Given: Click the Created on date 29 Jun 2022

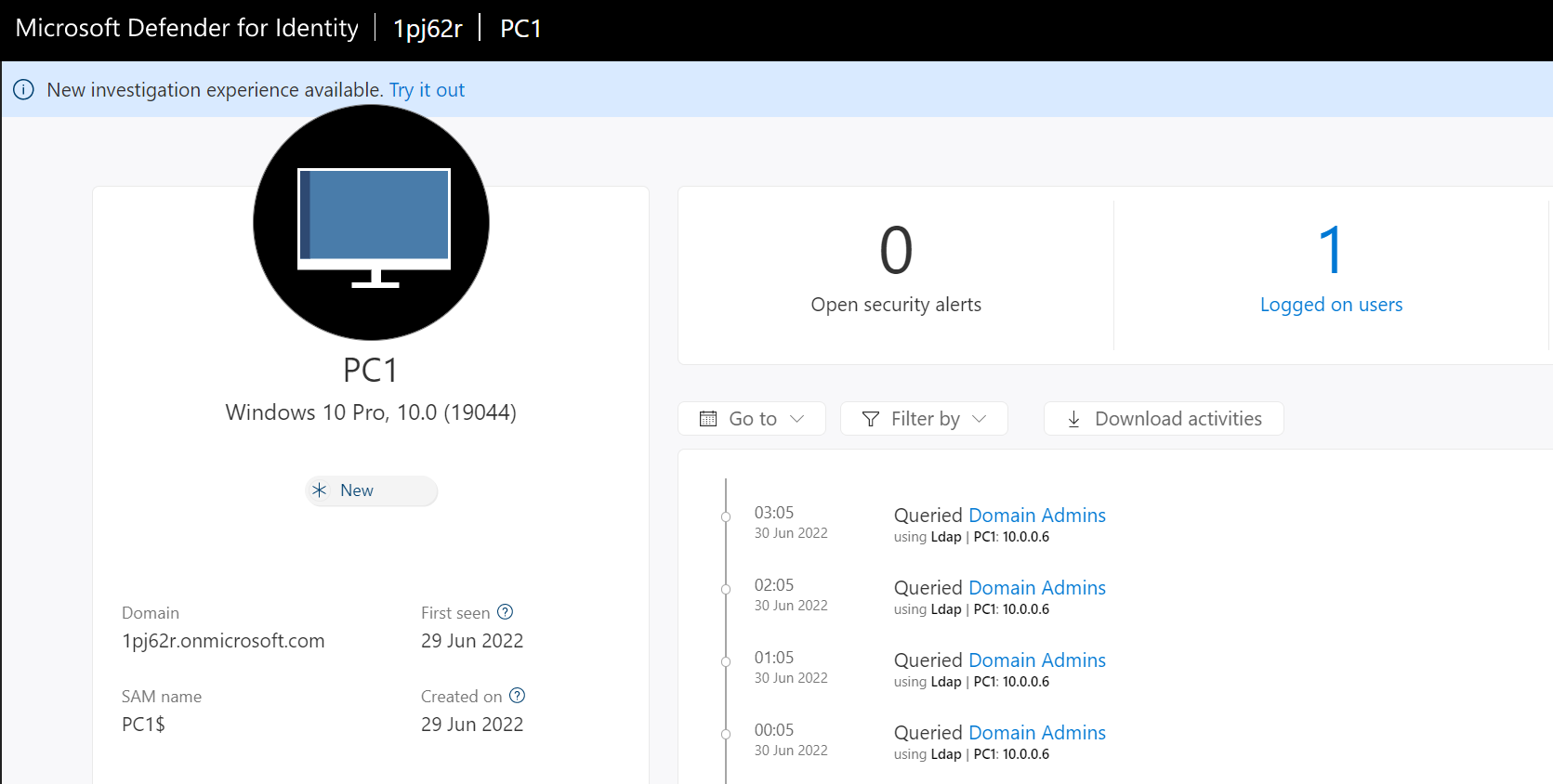Looking at the screenshot, I should tap(472, 725).
